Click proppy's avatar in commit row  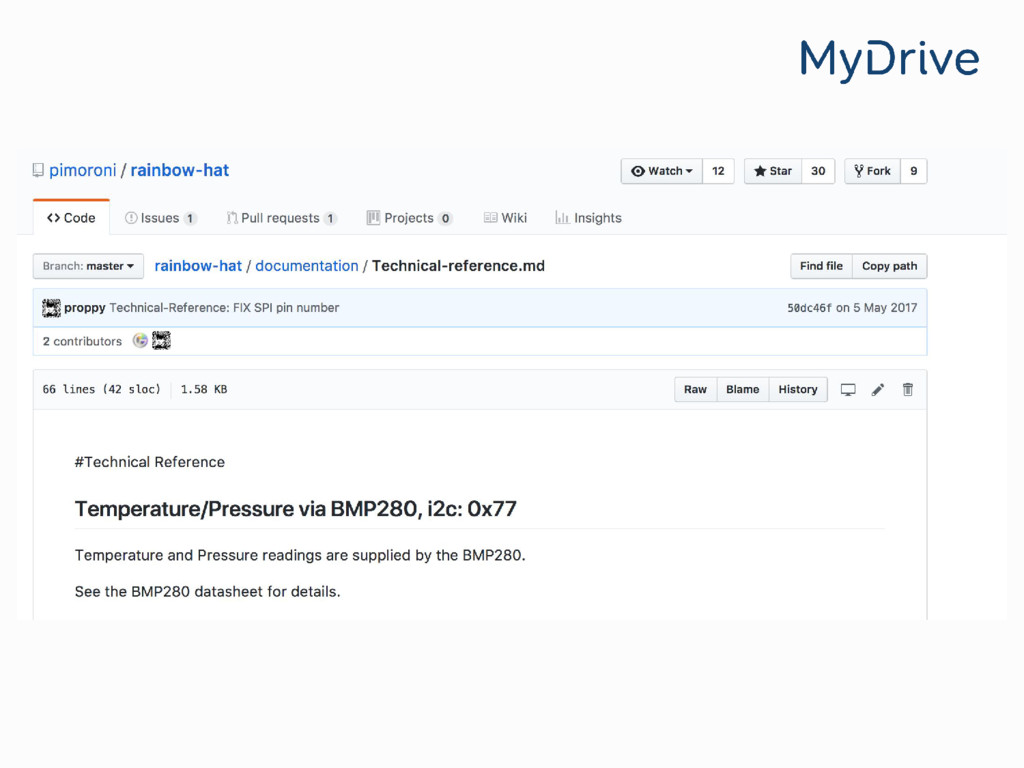[x=51, y=308]
